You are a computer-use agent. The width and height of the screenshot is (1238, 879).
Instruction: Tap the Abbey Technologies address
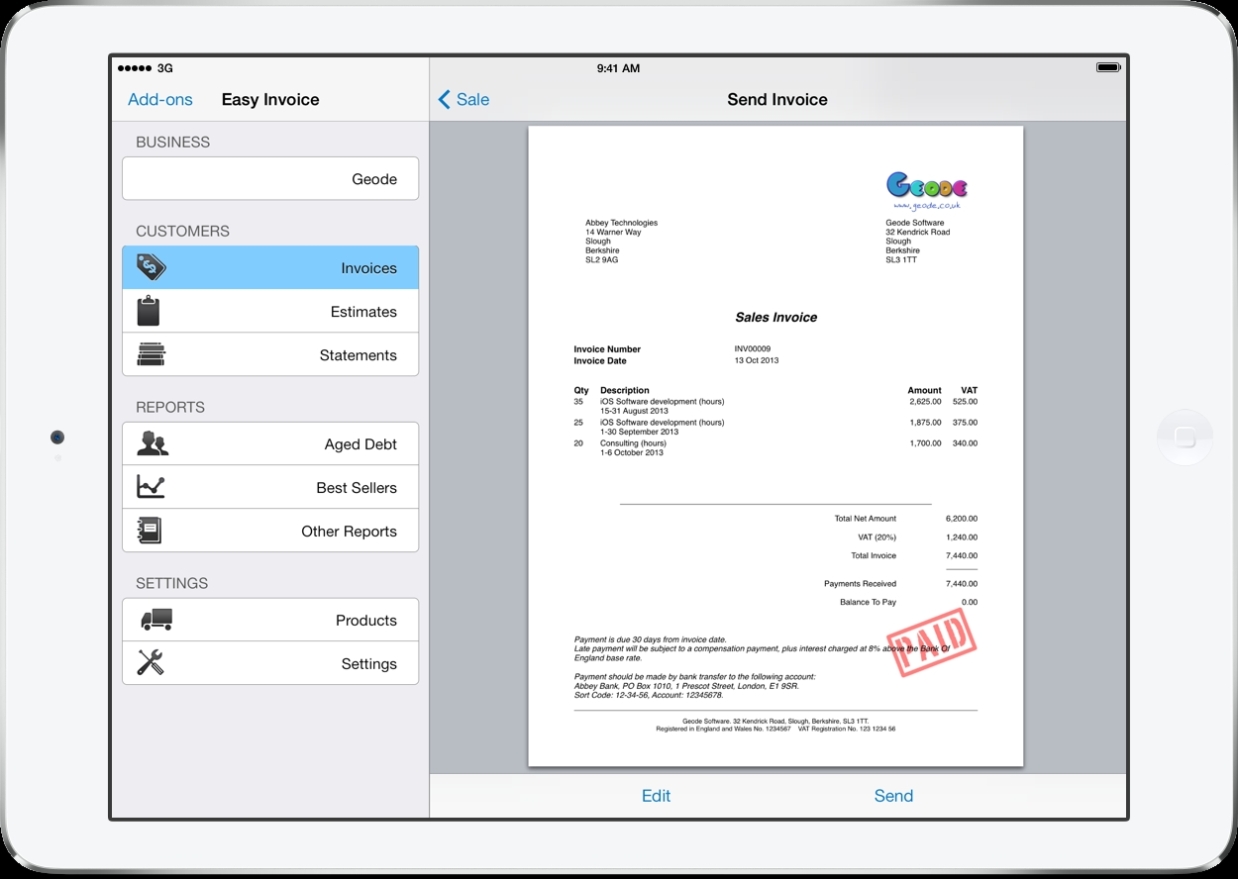[621, 241]
